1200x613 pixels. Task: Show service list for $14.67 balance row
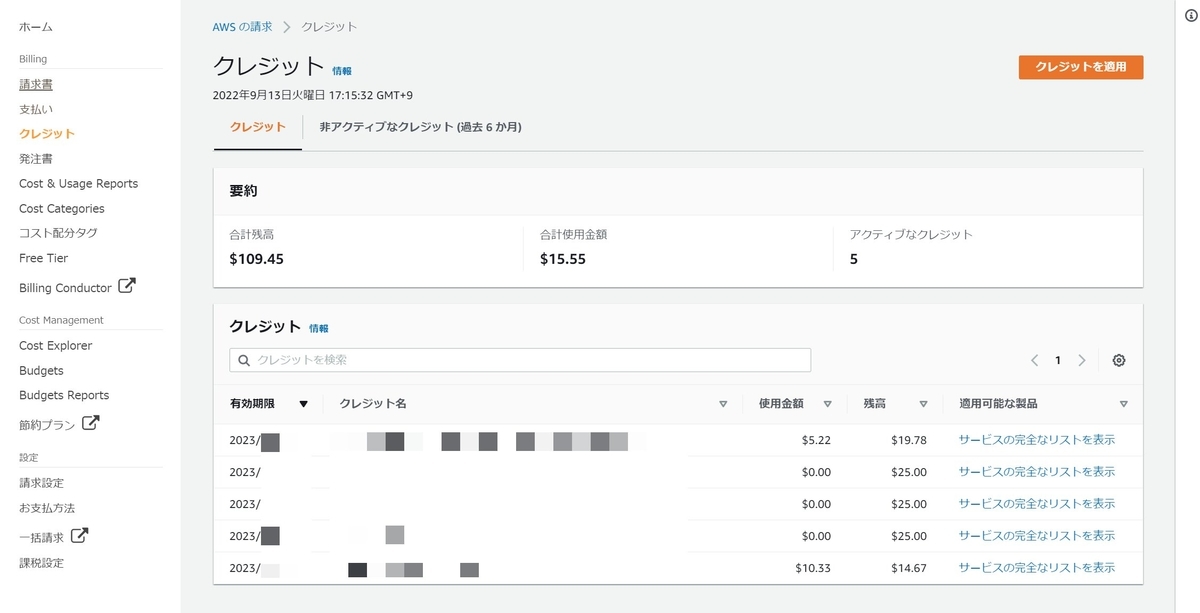click(1036, 567)
